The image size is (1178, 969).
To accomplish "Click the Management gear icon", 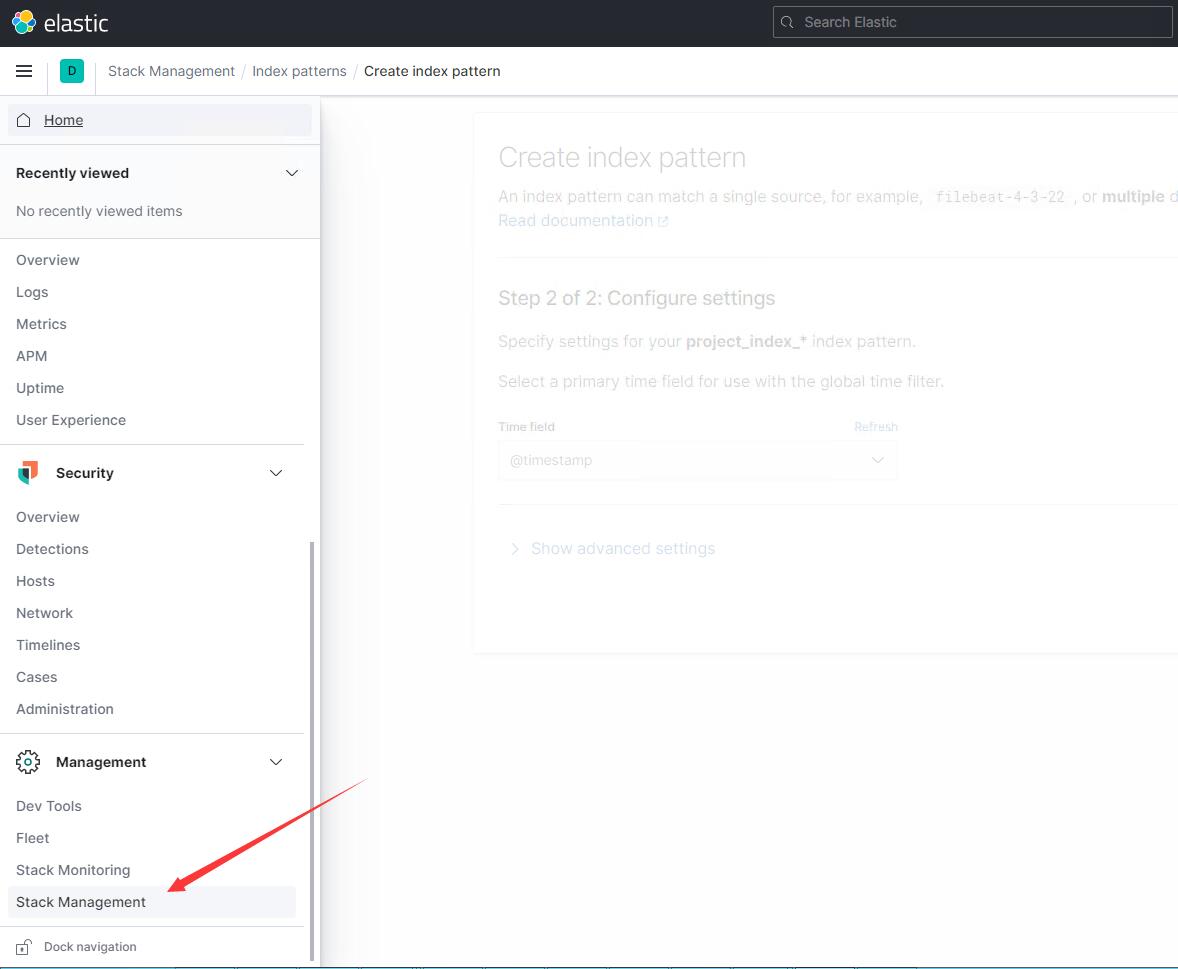I will coord(28,762).
